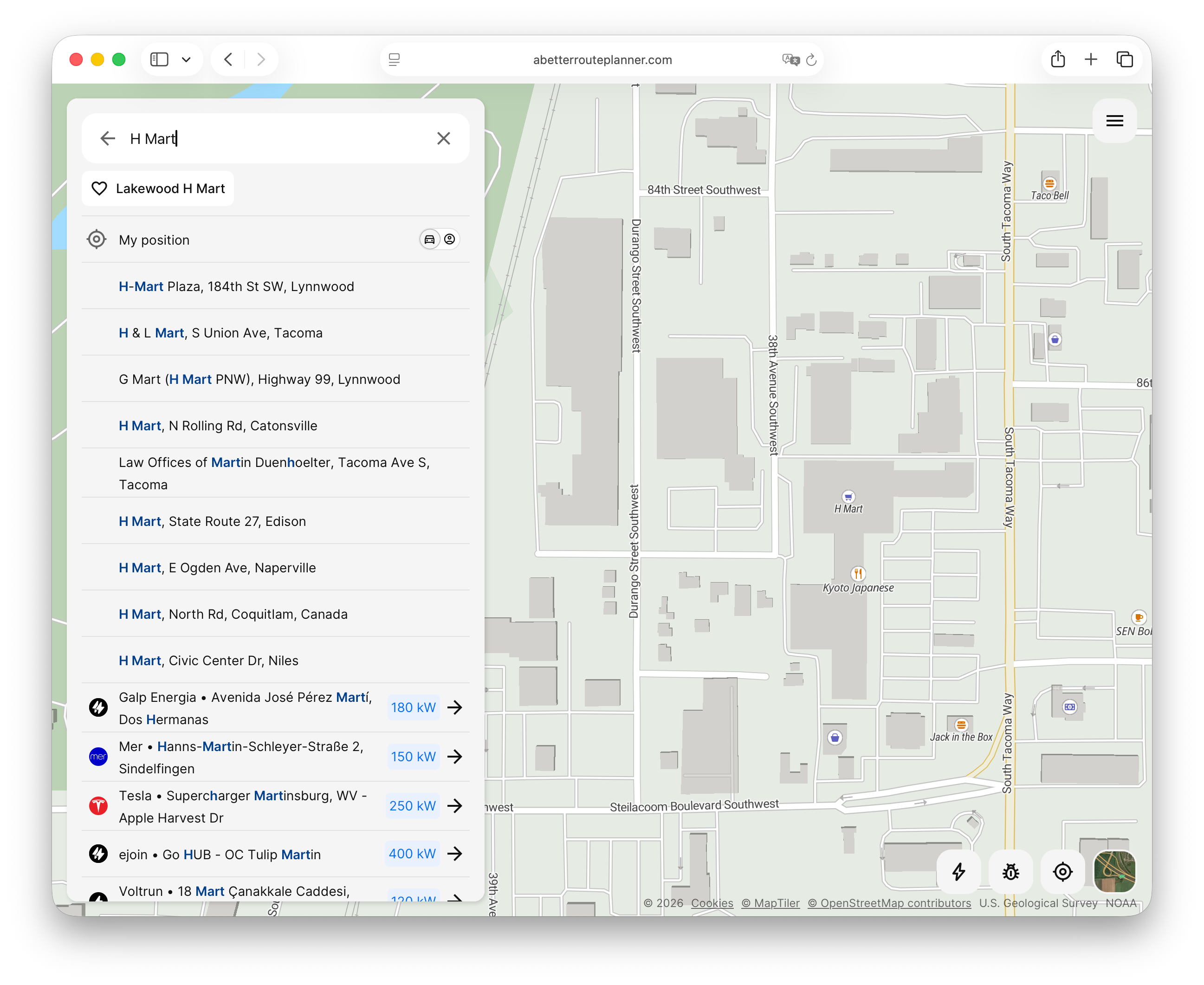The width and height of the screenshot is (1204, 985).
Task: Switch to satellite map thumbnail
Action: pyautogui.click(x=1114, y=872)
